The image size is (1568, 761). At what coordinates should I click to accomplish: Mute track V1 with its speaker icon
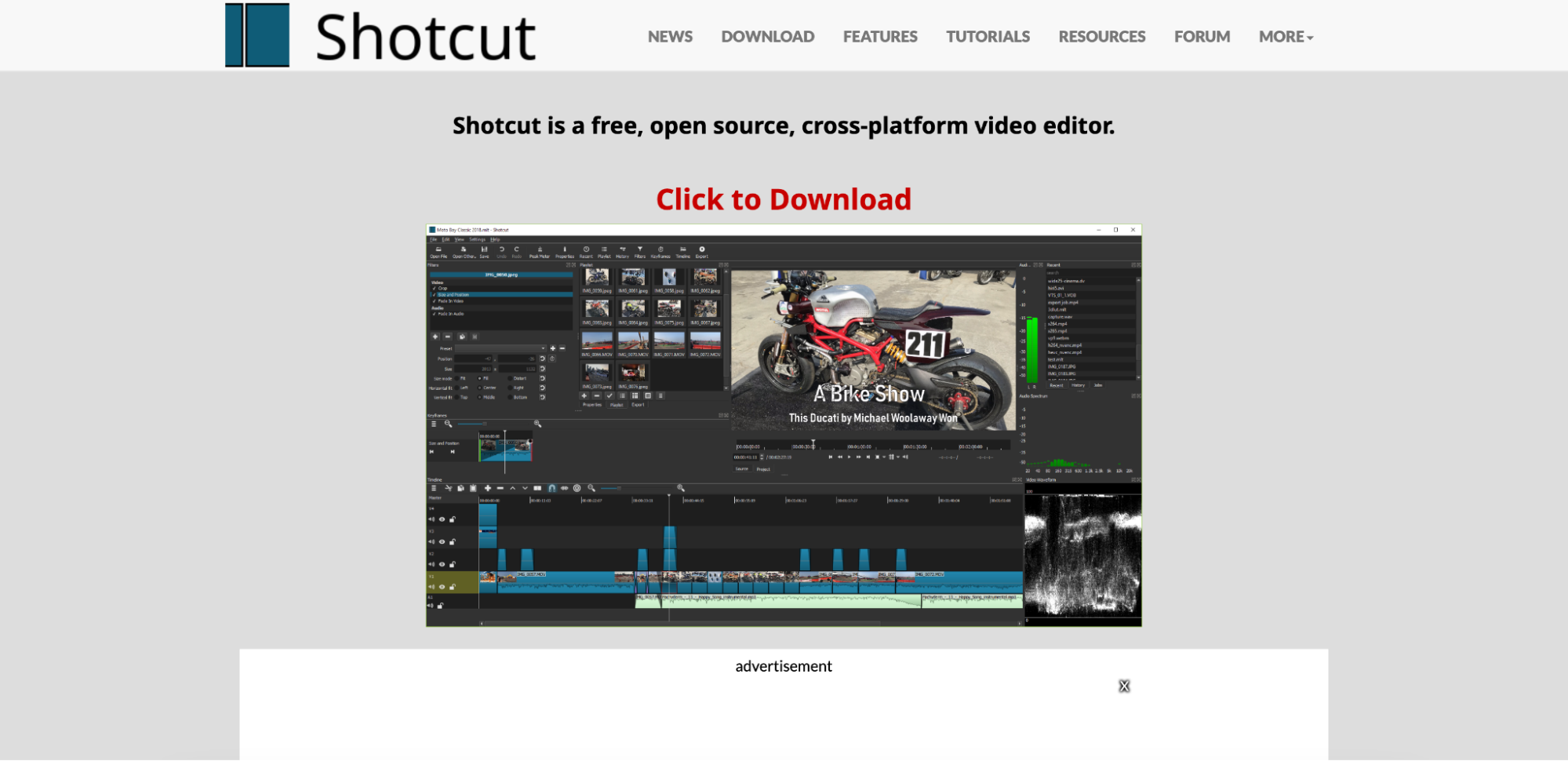(431, 587)
